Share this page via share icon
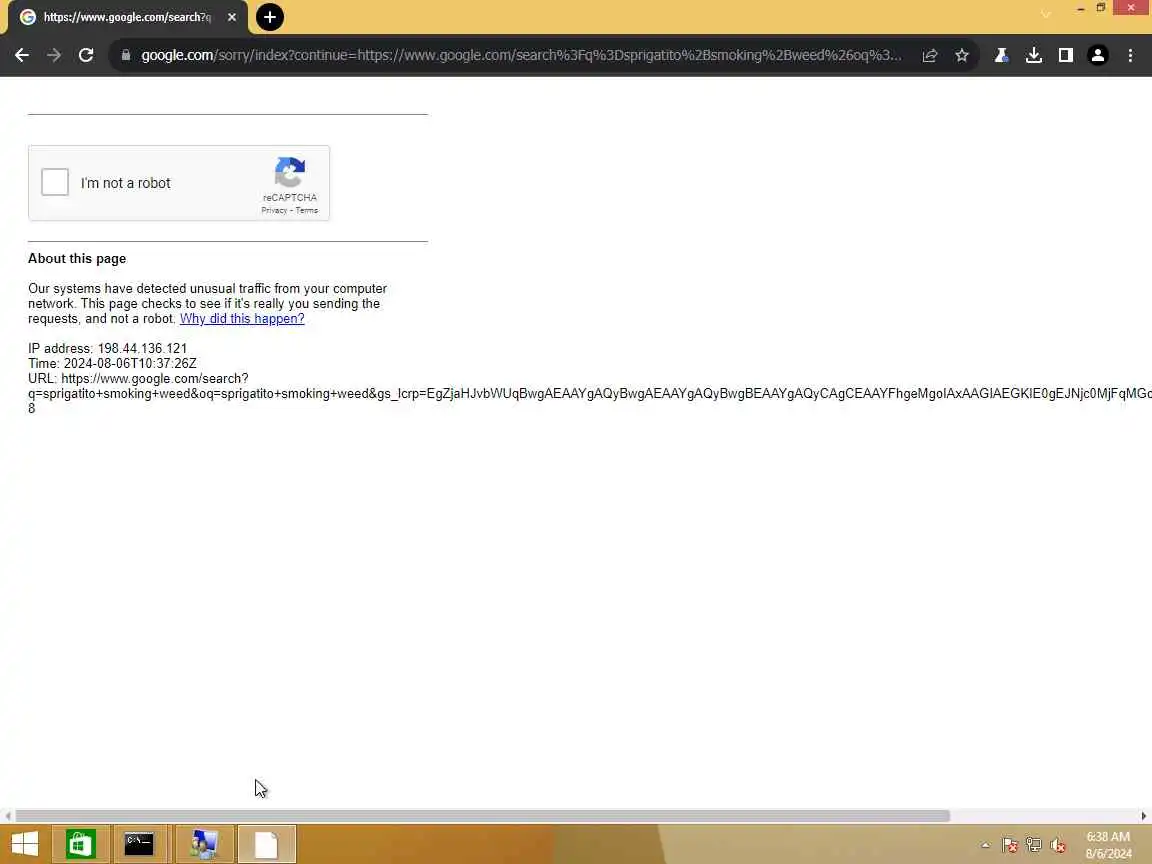This screenshot has height=864, width=1152. click(x=930, y=55)
